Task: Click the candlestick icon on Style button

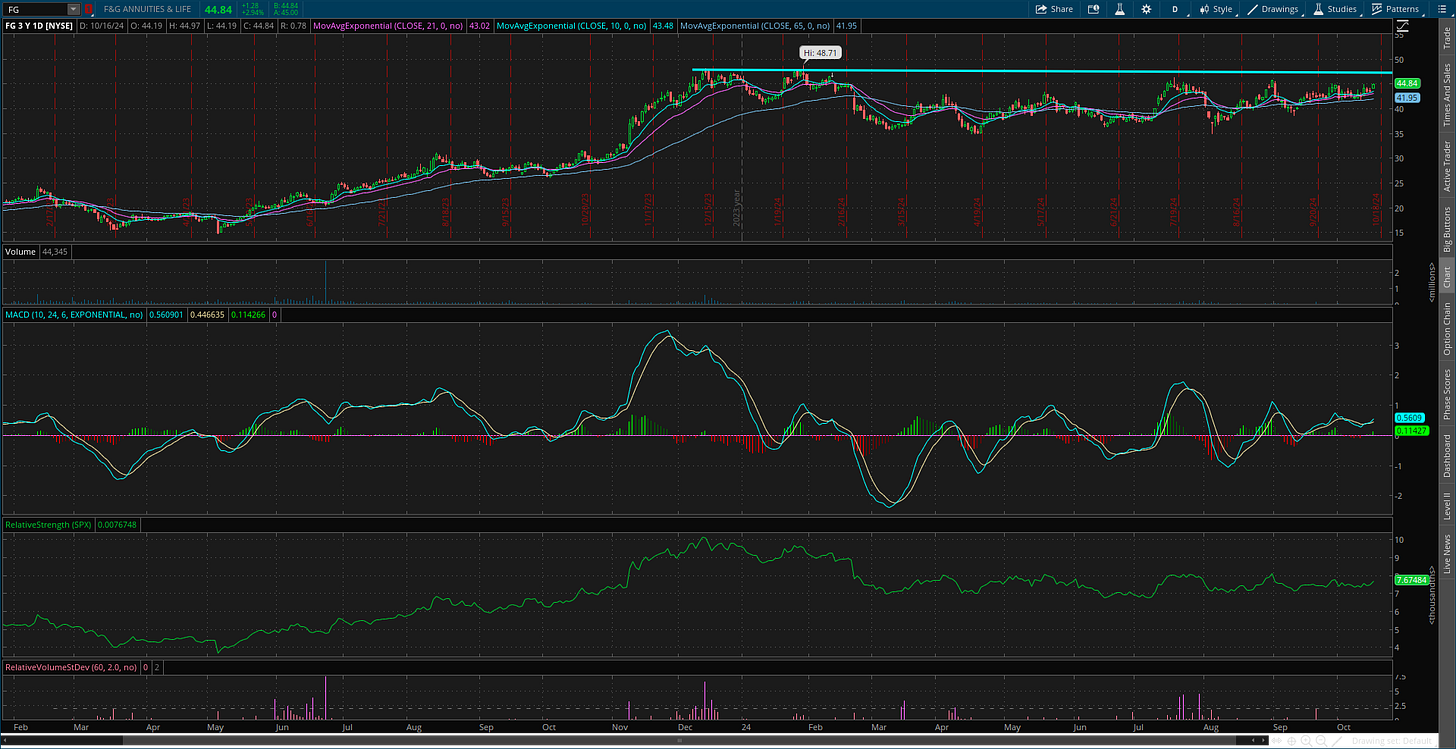Action: coord(1203,9)
